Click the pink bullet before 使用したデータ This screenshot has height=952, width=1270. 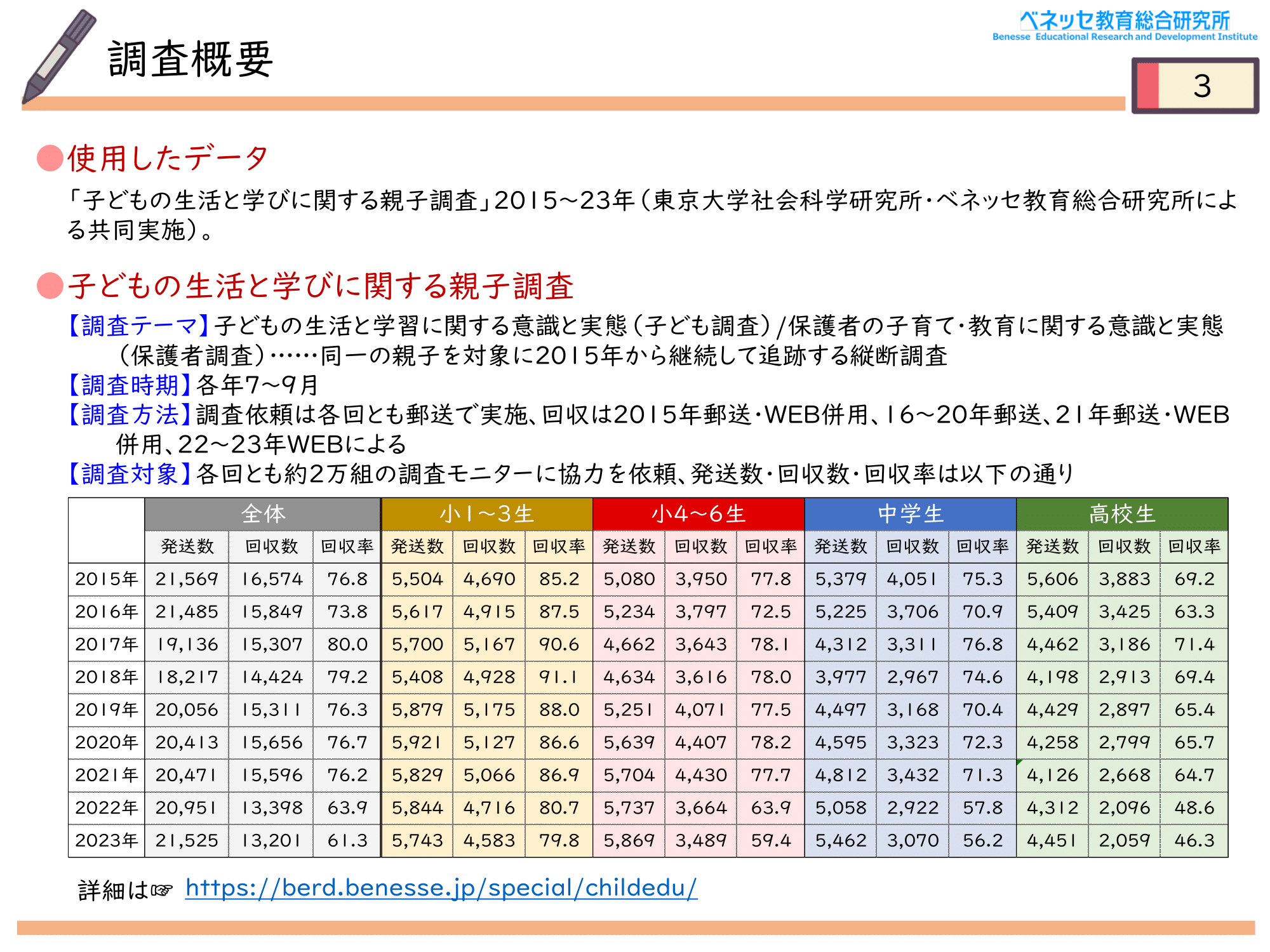tap(50, 158)
